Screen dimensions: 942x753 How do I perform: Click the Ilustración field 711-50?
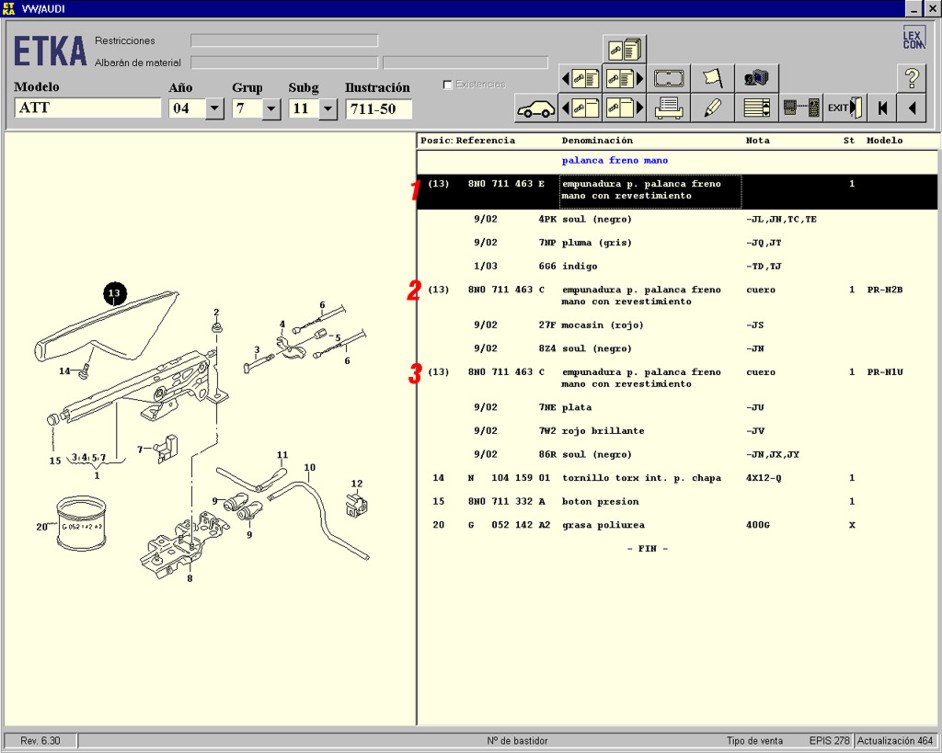pos(378,109)
